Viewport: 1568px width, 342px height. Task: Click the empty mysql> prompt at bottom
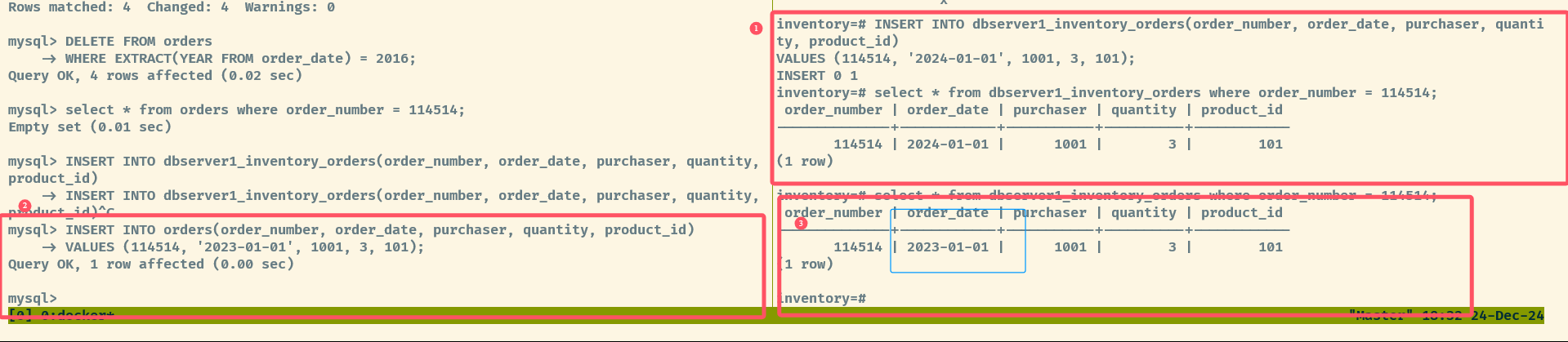33,299
